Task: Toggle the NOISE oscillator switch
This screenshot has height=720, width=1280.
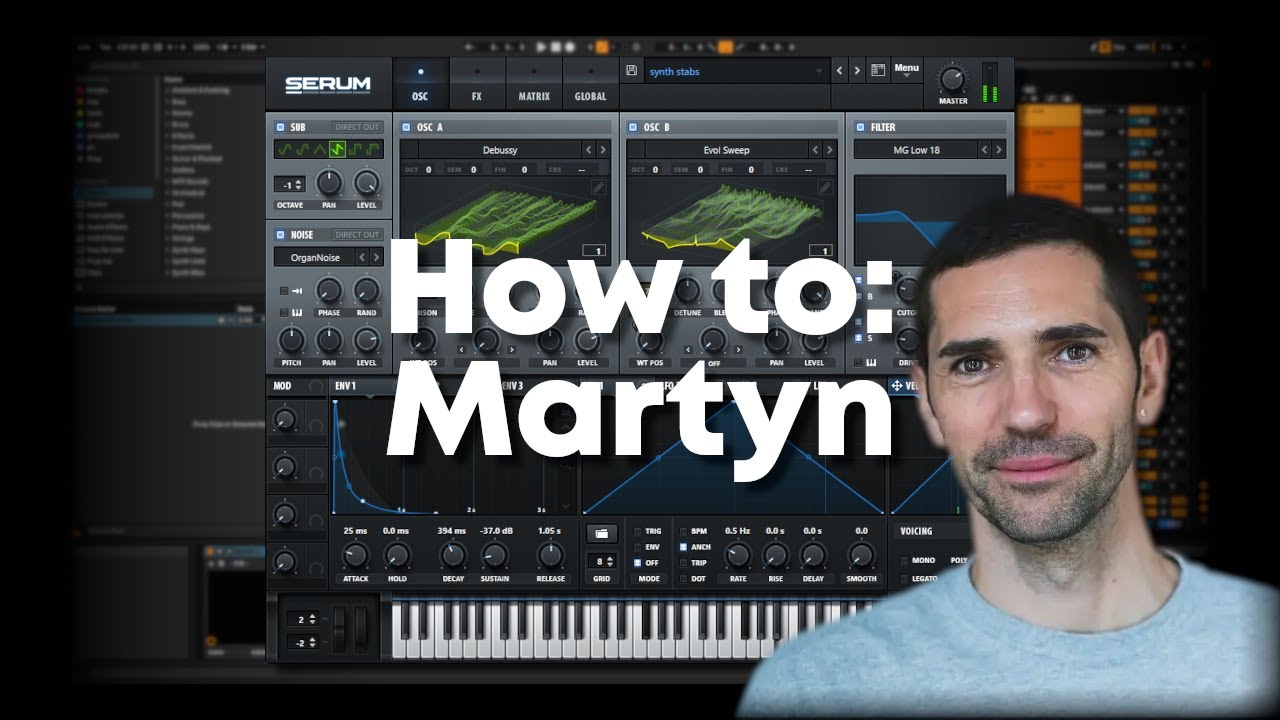Action: (279, 235)
